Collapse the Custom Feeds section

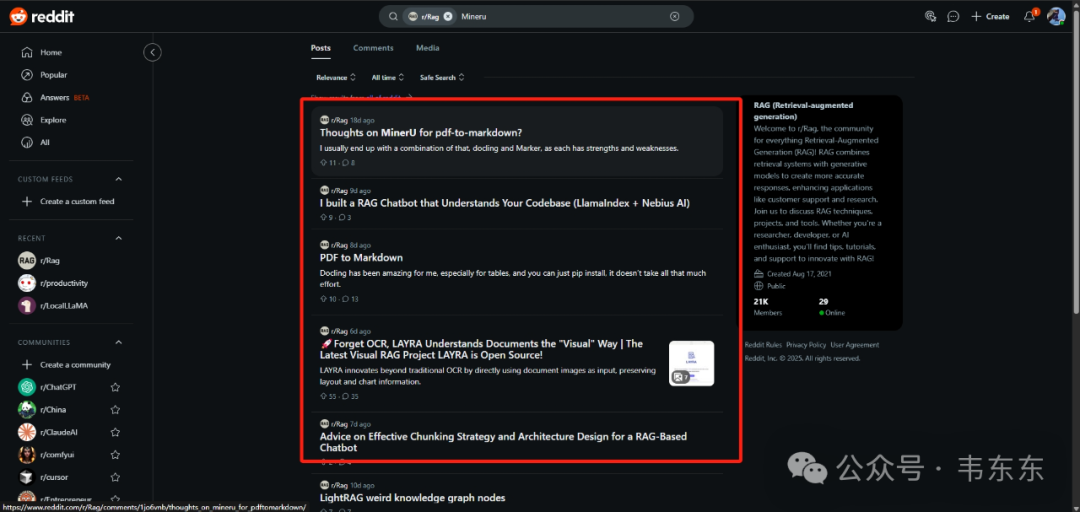point(118,179)
